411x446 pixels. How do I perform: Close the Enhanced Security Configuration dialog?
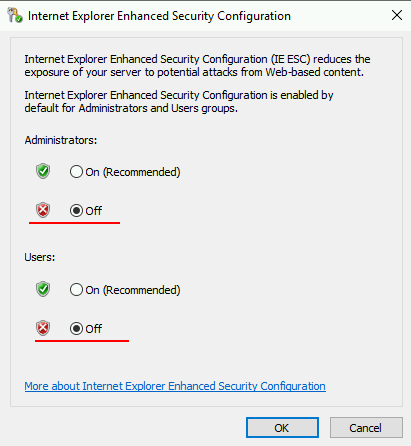pos(397,15)
